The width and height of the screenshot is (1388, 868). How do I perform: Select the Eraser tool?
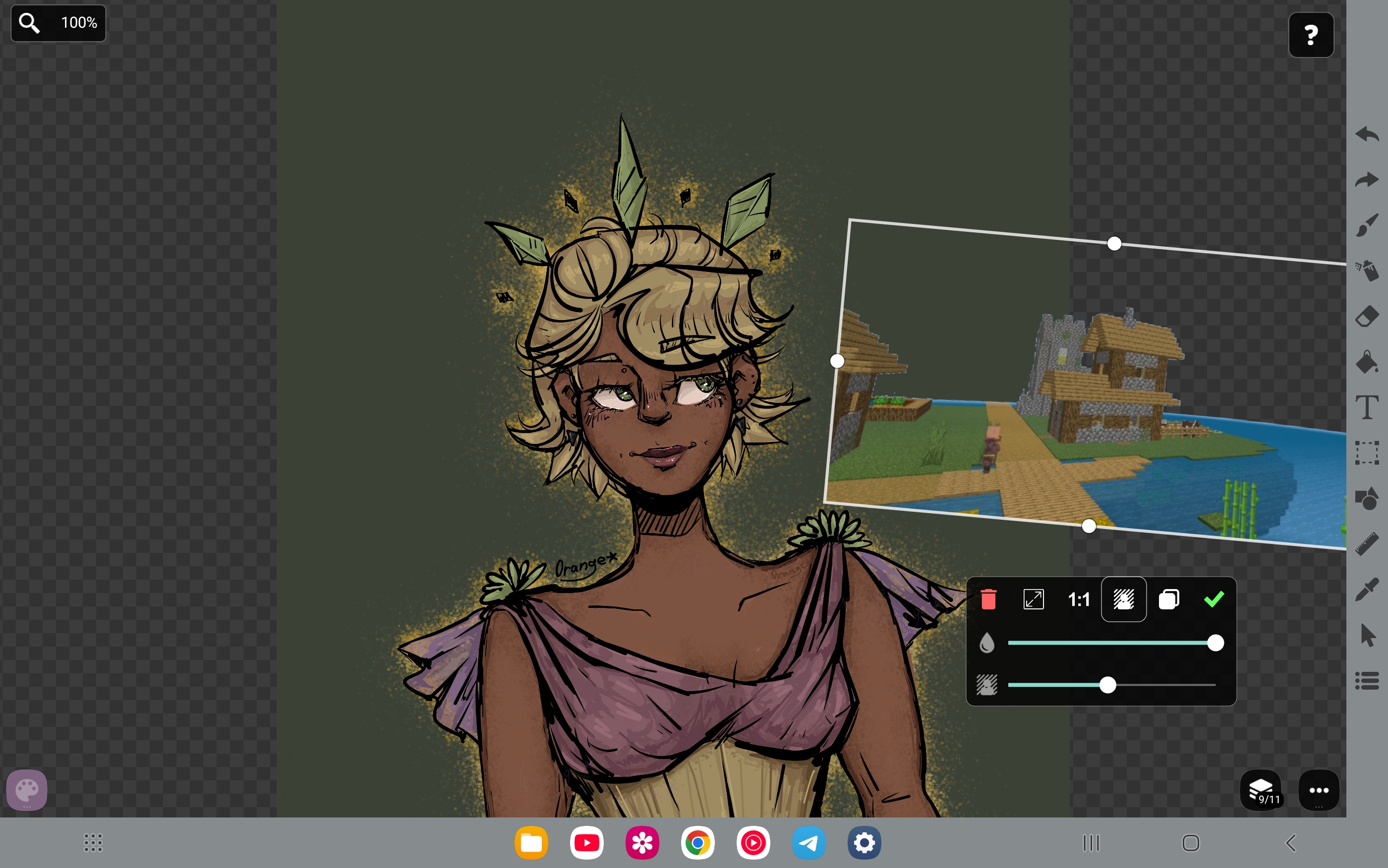pos(1367,316)
